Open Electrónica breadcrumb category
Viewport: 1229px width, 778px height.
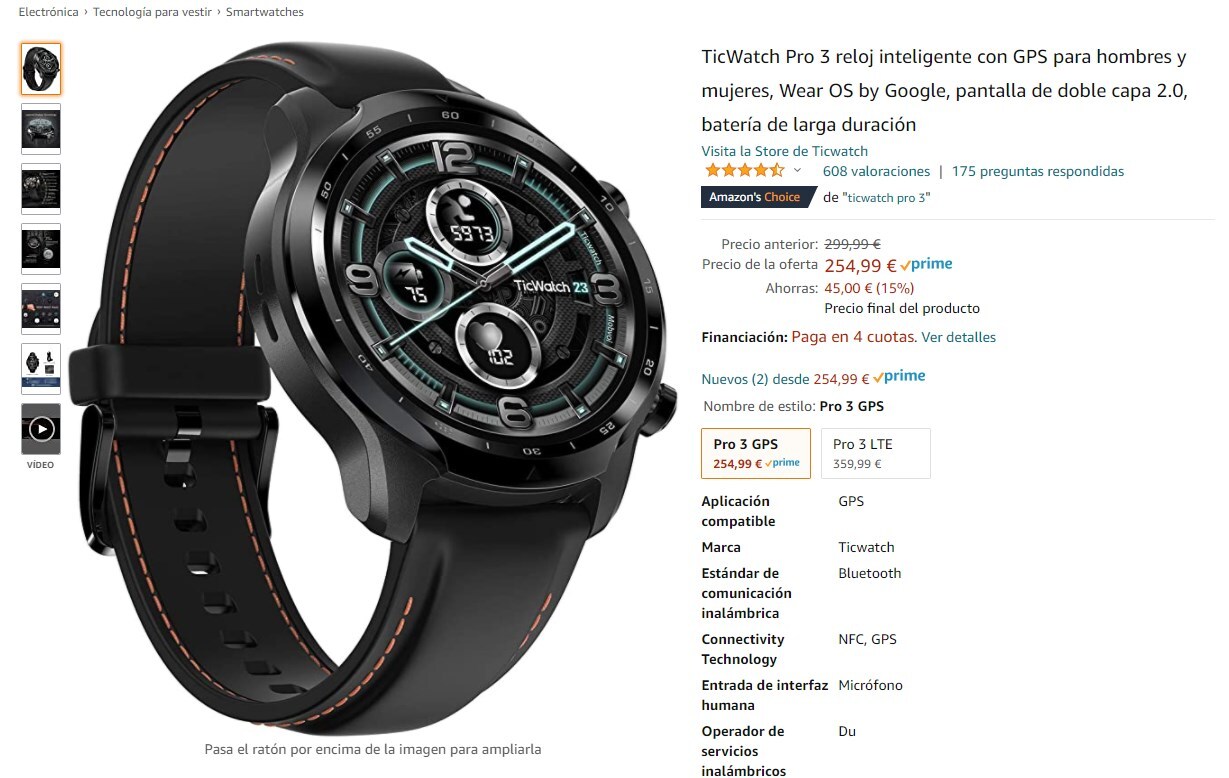pyautogui.click(x=48, y=12)
